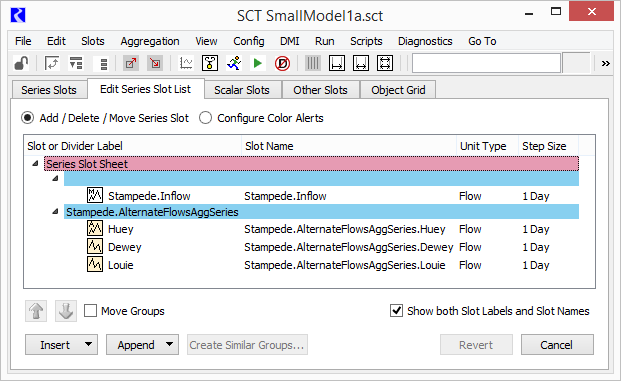Open the Insert button dropdown arrow
The height and width of the screenshot is (381, 621).
pyautogui.click(x=89, y=345)
